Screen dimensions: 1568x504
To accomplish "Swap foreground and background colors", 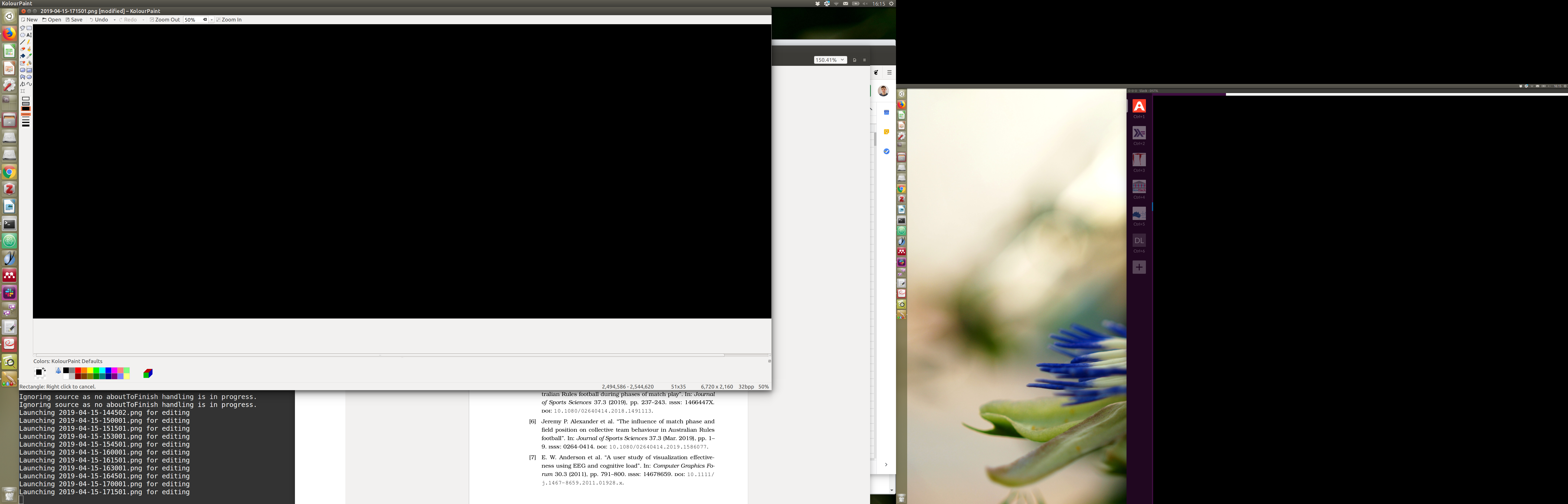I will coord(44,369).
